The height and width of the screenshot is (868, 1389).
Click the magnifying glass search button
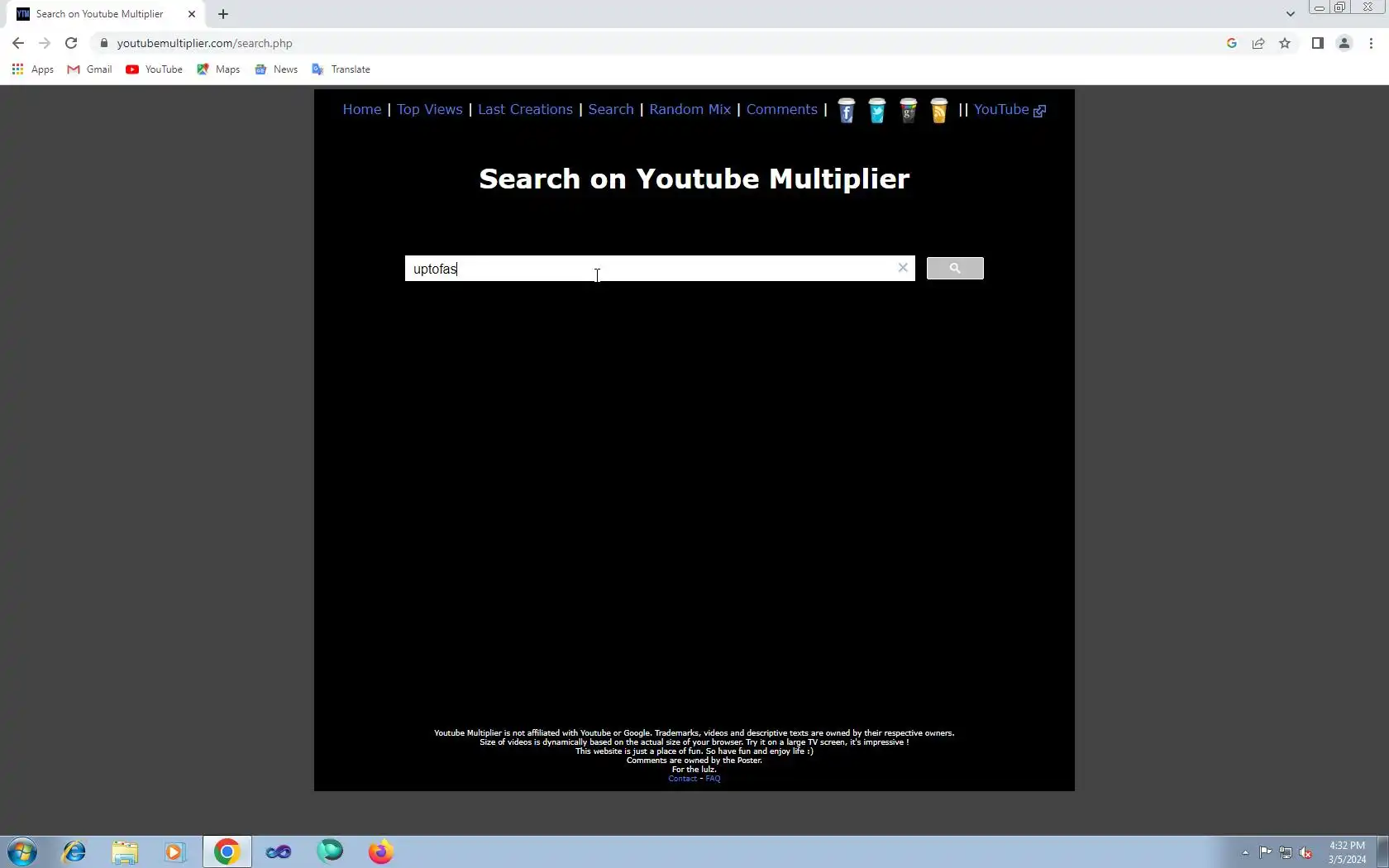[x=955, y=268]
